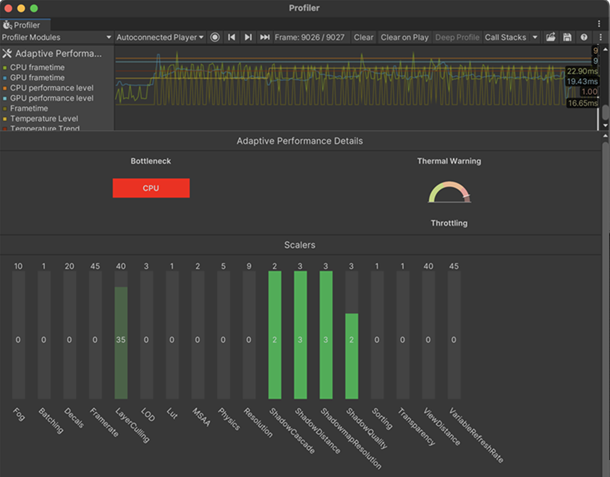Click the save profiler data icon
Viewport: 610px width, 477px height.
click(x=567, y=37)
